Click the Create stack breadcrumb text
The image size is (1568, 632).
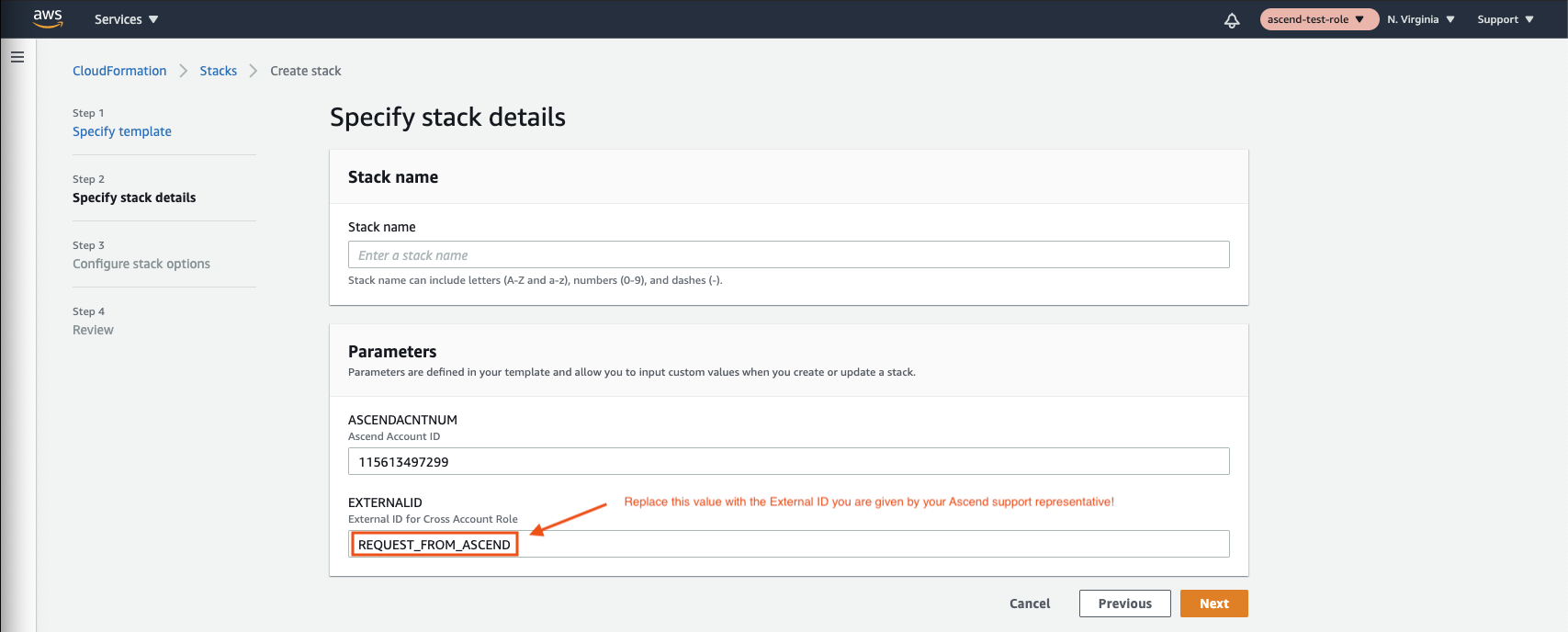click(306, 71)
